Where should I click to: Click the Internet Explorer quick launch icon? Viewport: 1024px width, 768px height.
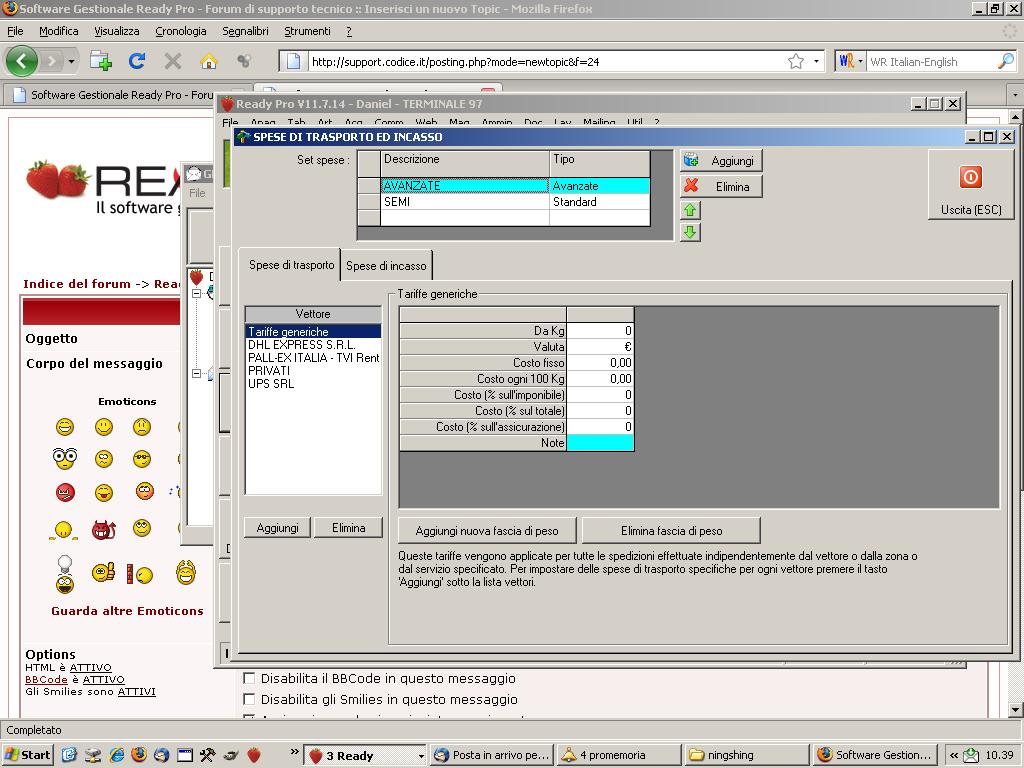click(117, 755)
